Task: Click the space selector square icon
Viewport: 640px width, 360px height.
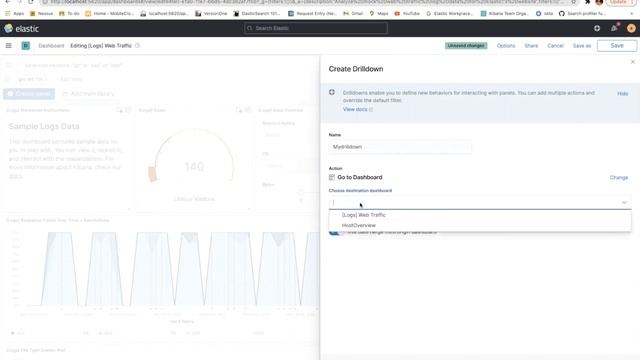Action: pos(26,46)
